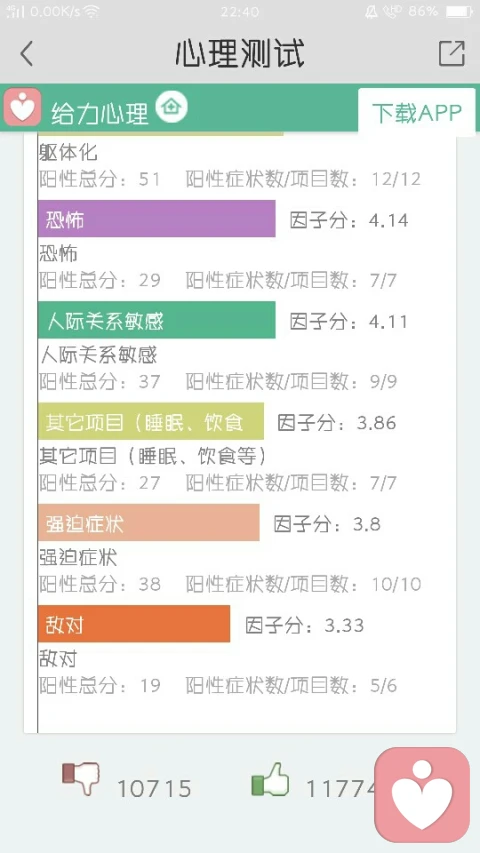The height and width of the screenshot is (853, 480).
Task: Click the thumbs-up like icon
Action: pos(270,778)
